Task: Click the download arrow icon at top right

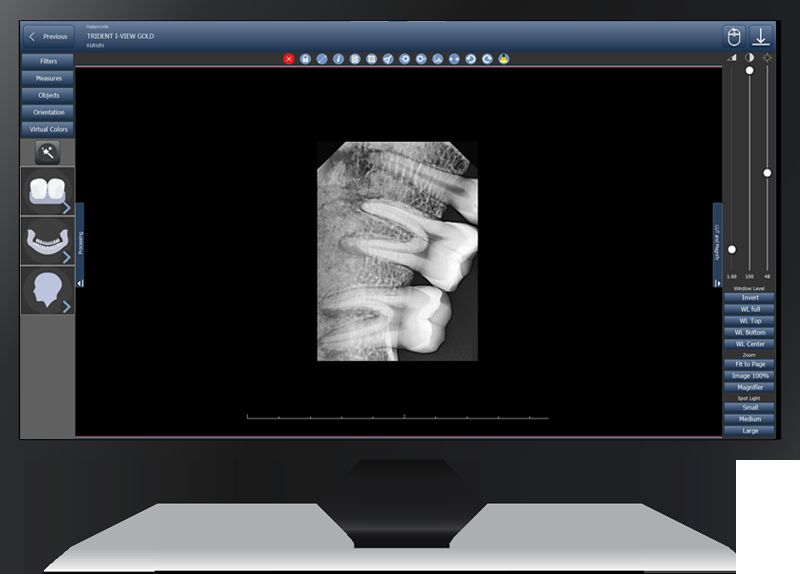Action: [761, 37]
